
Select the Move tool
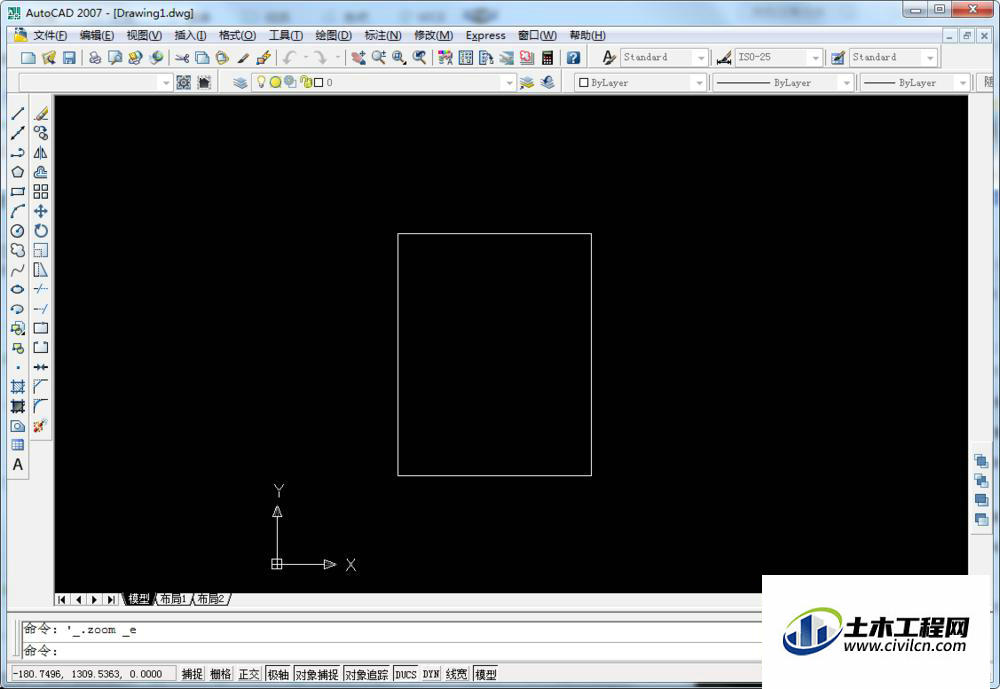pyautogui.click(x=41, y=211)
